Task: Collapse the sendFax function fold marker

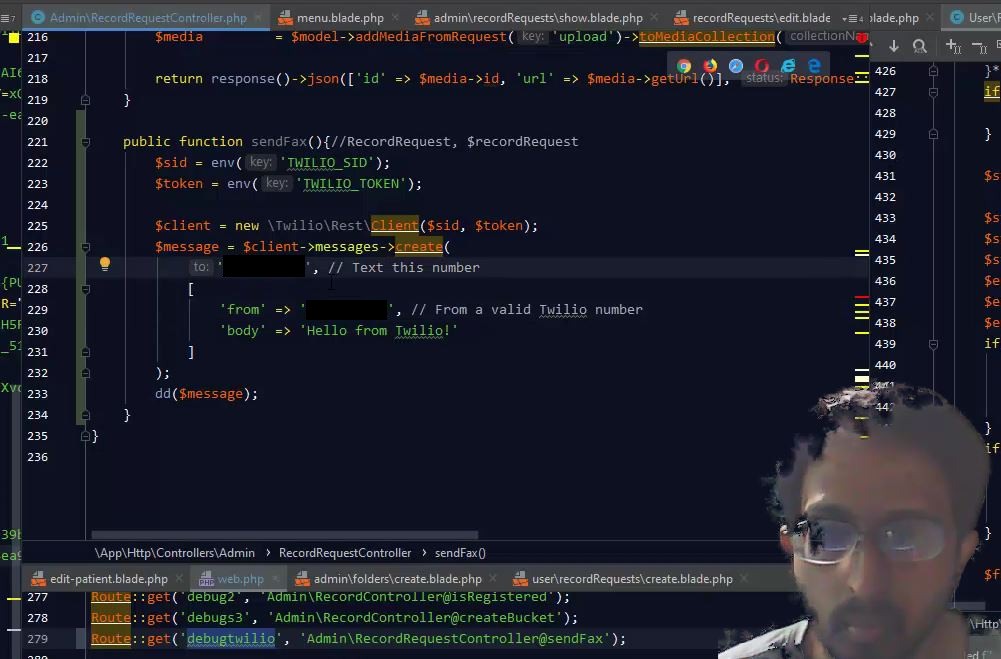Action: click(x=85, y=142)
